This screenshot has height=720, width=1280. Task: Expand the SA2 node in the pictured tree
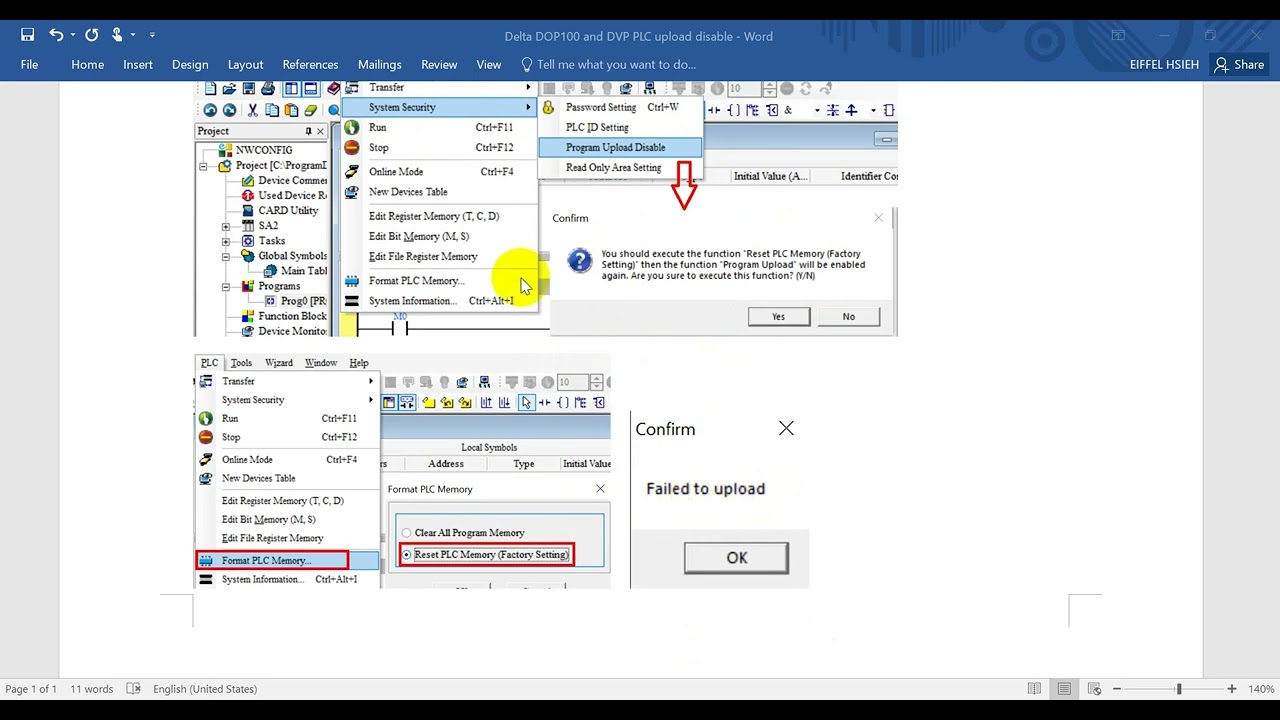pyautogui.click(x=226, y=226)
